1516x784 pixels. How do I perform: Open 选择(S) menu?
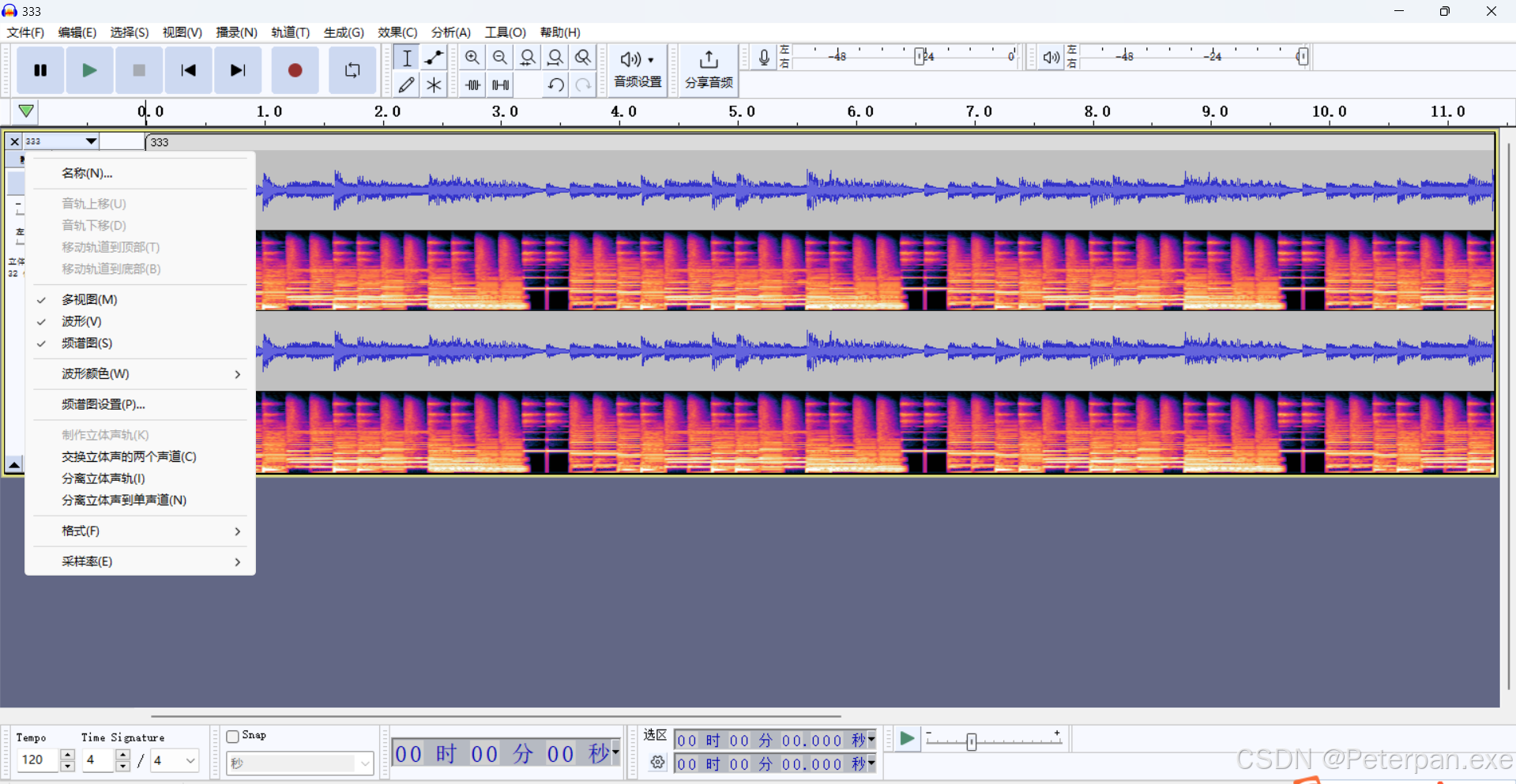(x=130, y=32)
